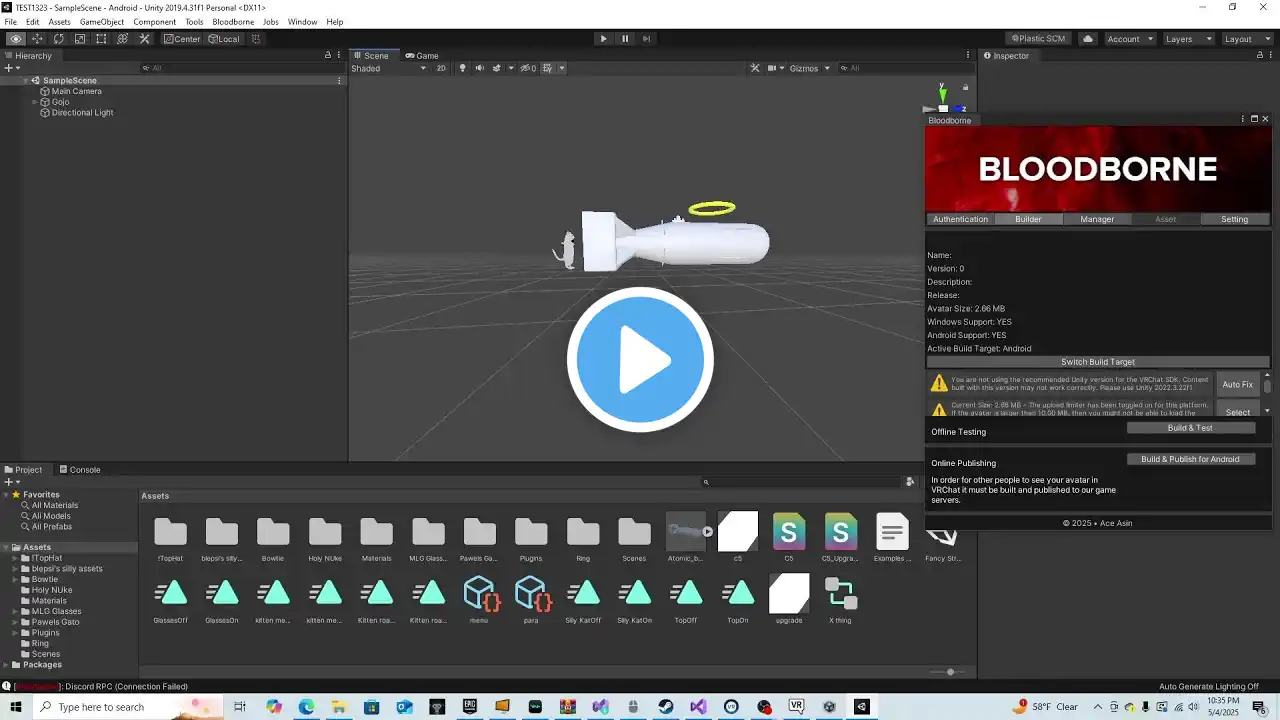
Task: Open the Gizmos dropdown
Action: click(808, 68)
